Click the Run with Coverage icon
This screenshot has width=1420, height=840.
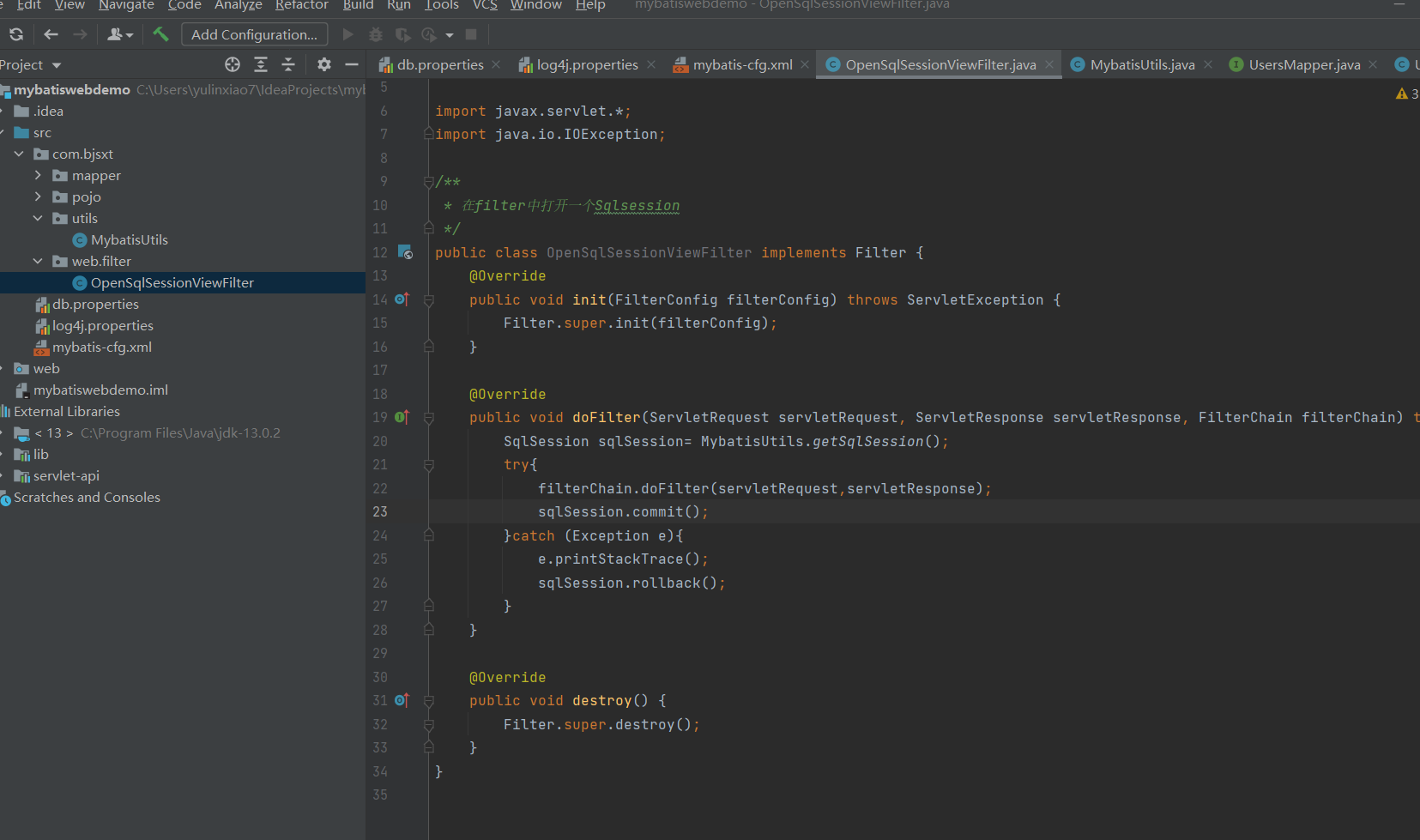(402, 34)
